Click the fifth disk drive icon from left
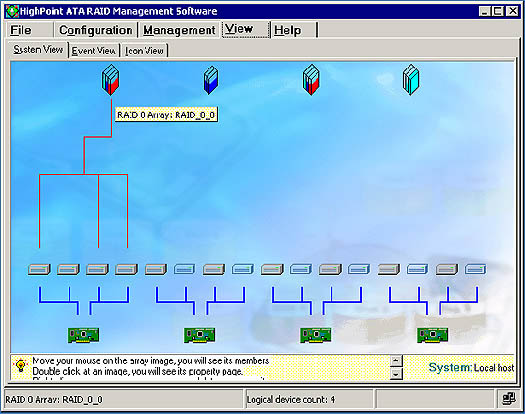This screenshot has height=414, width=525. point(156,269)
